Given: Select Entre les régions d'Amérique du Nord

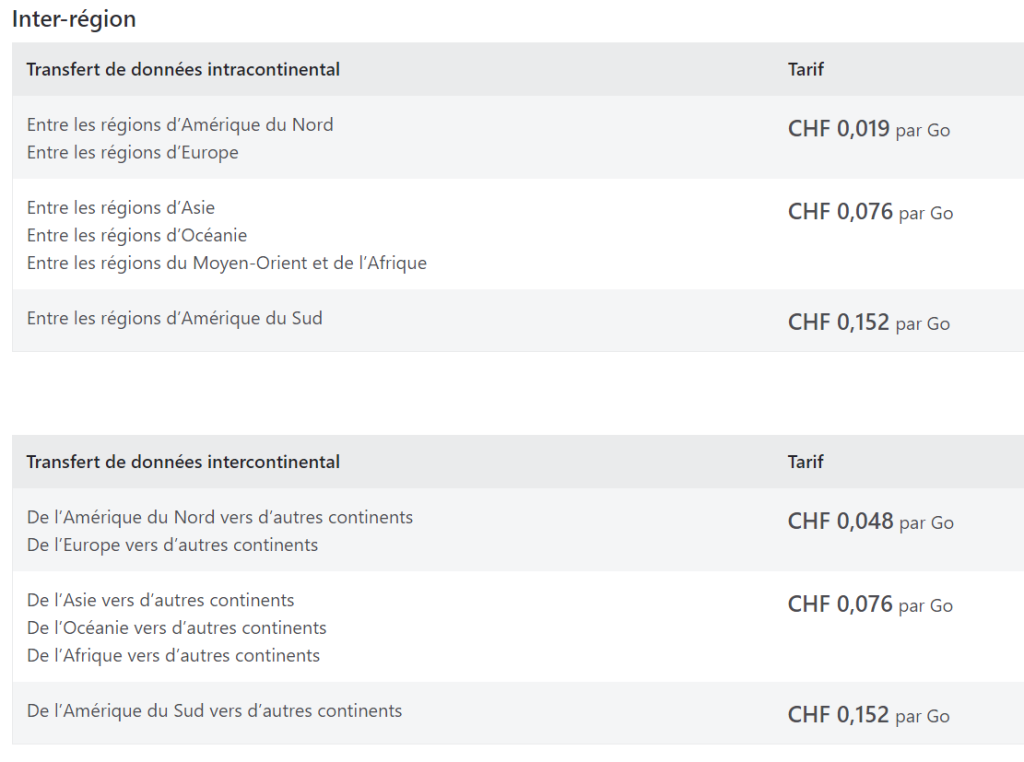Looking at the screenshot, I should click(x=180, y=124).
